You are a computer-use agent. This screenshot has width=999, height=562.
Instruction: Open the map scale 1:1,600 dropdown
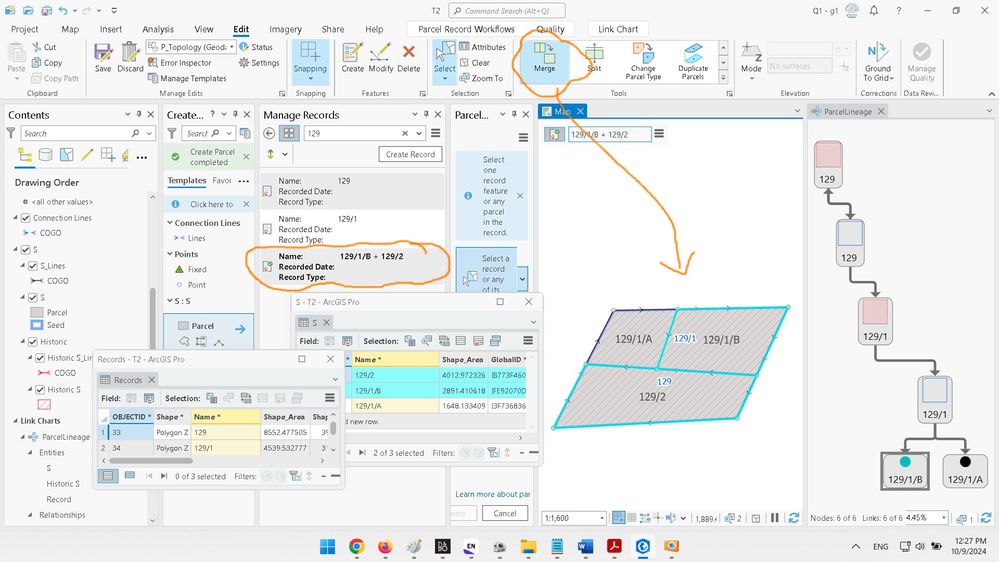coord(601,518)
